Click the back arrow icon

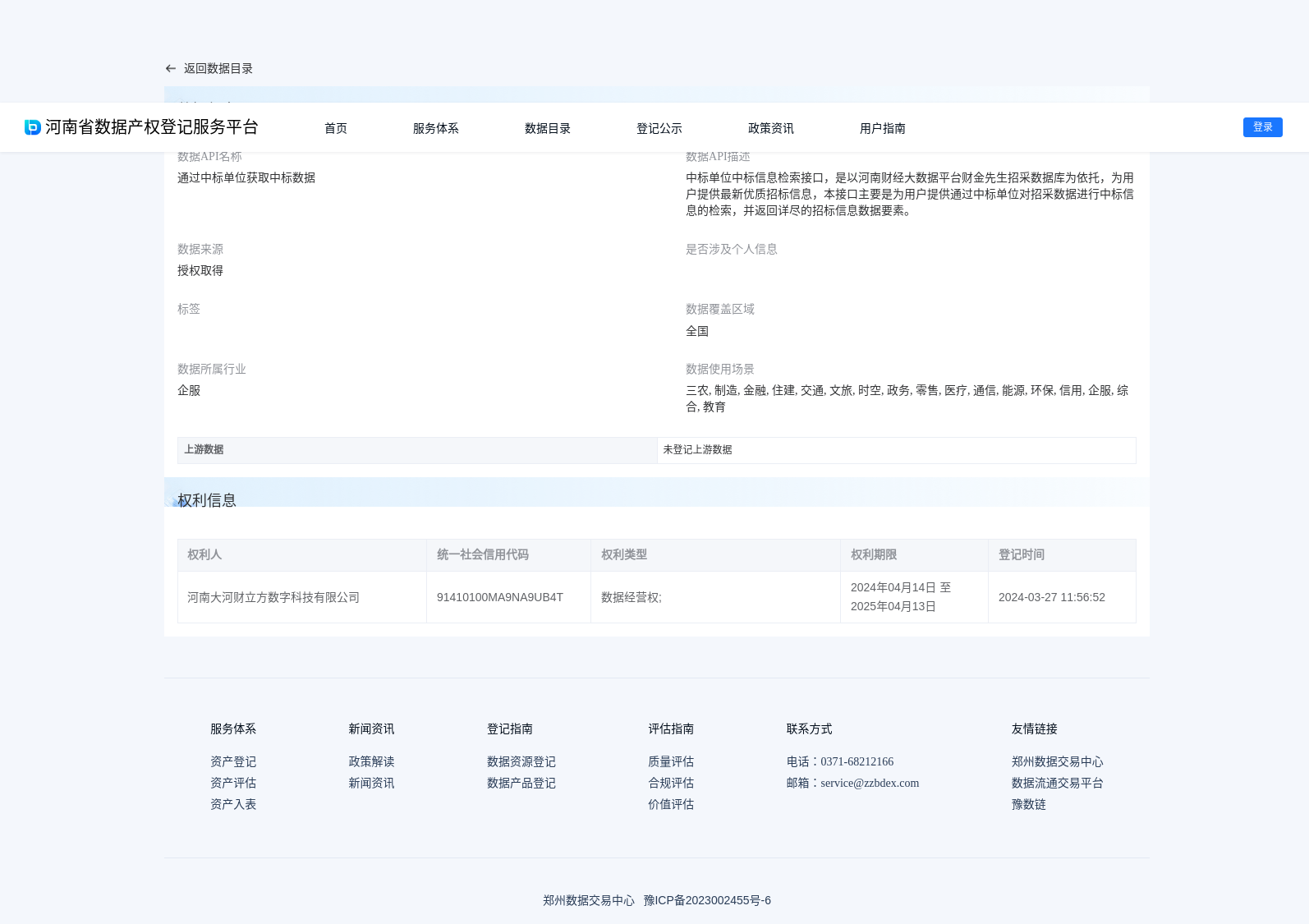[x=171, y=69]
